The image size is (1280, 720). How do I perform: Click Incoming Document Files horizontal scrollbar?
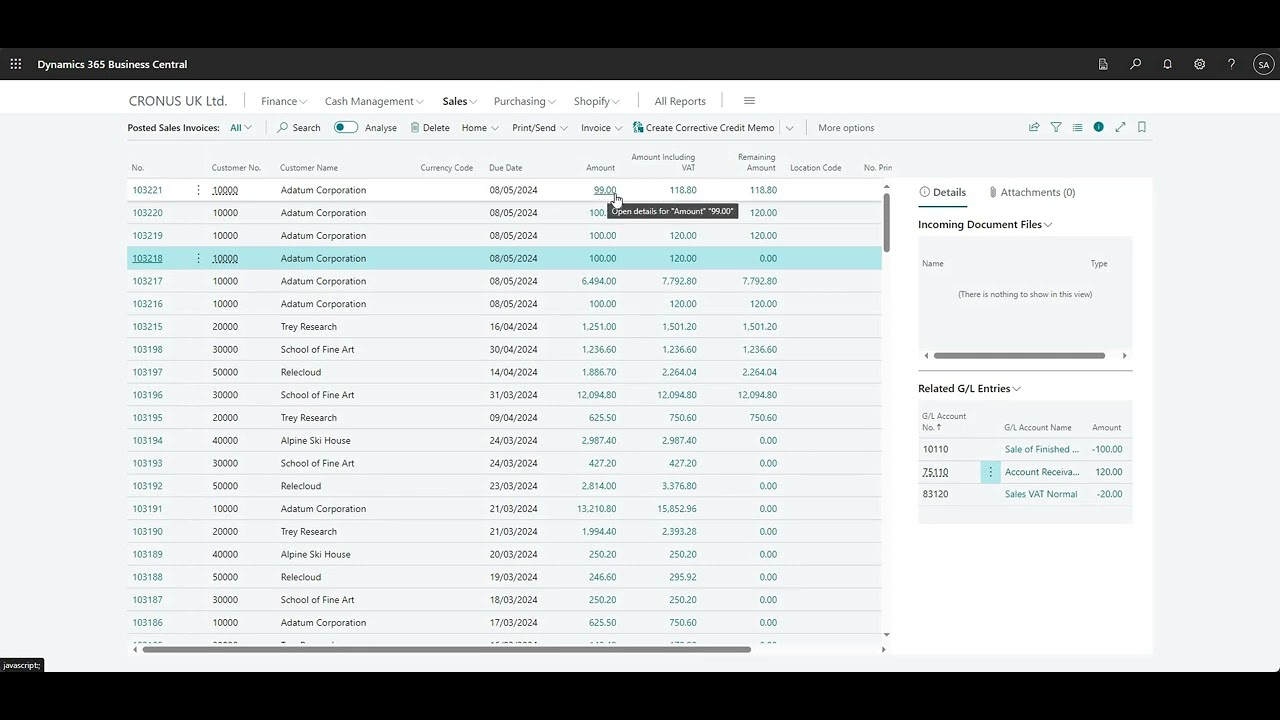click(x=1019, y=355)
